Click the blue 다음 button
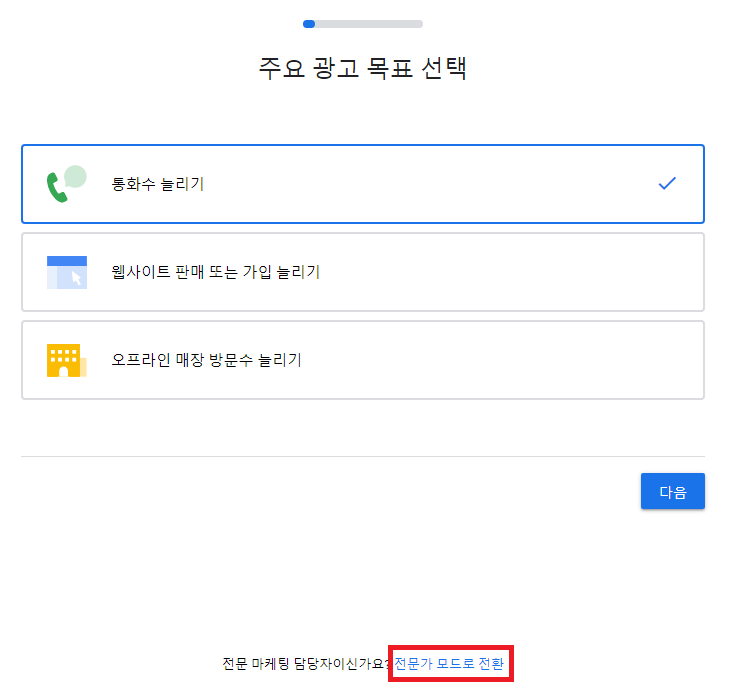The width and height of the screenshot is (732, 696). click(673, 492)
